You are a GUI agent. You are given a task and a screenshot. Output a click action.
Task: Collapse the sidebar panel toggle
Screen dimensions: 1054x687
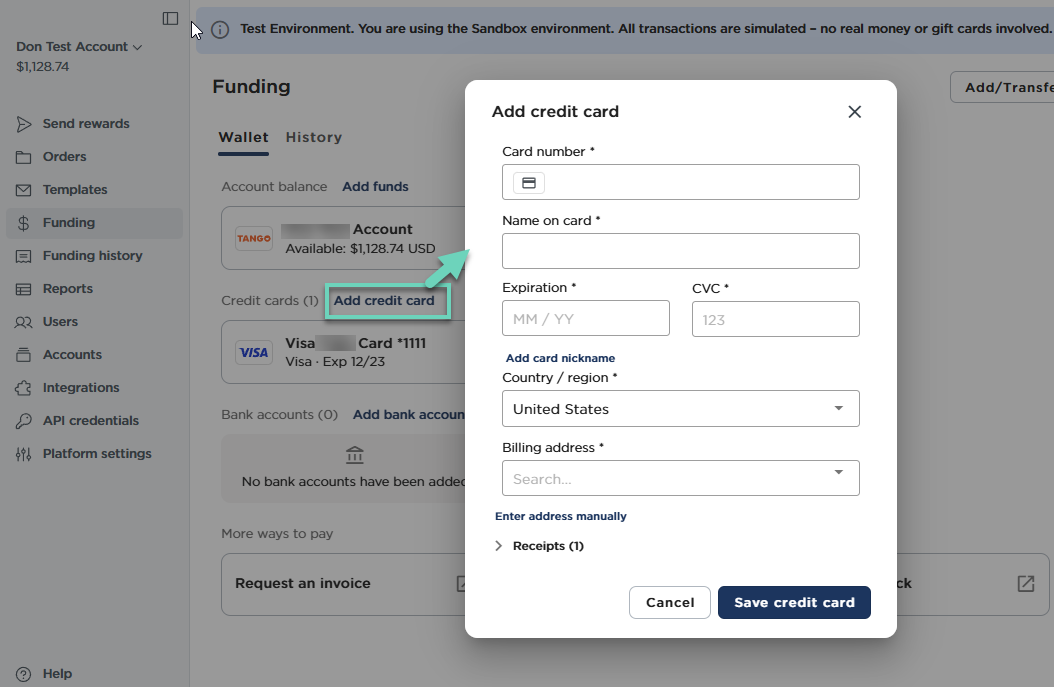170,18
